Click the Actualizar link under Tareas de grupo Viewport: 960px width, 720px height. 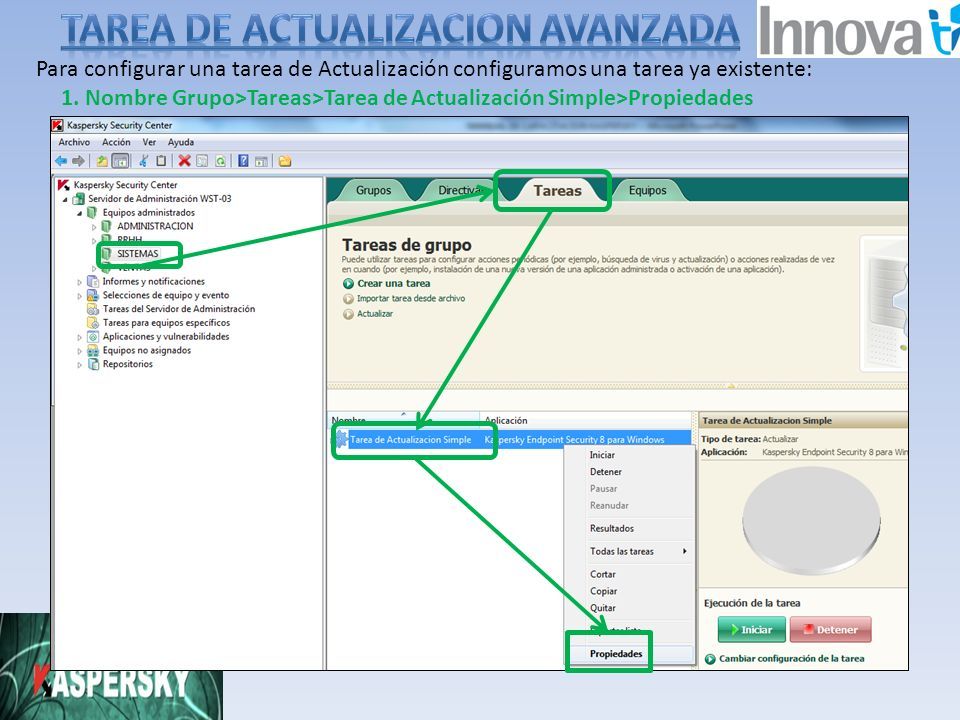tap(375, 314)
